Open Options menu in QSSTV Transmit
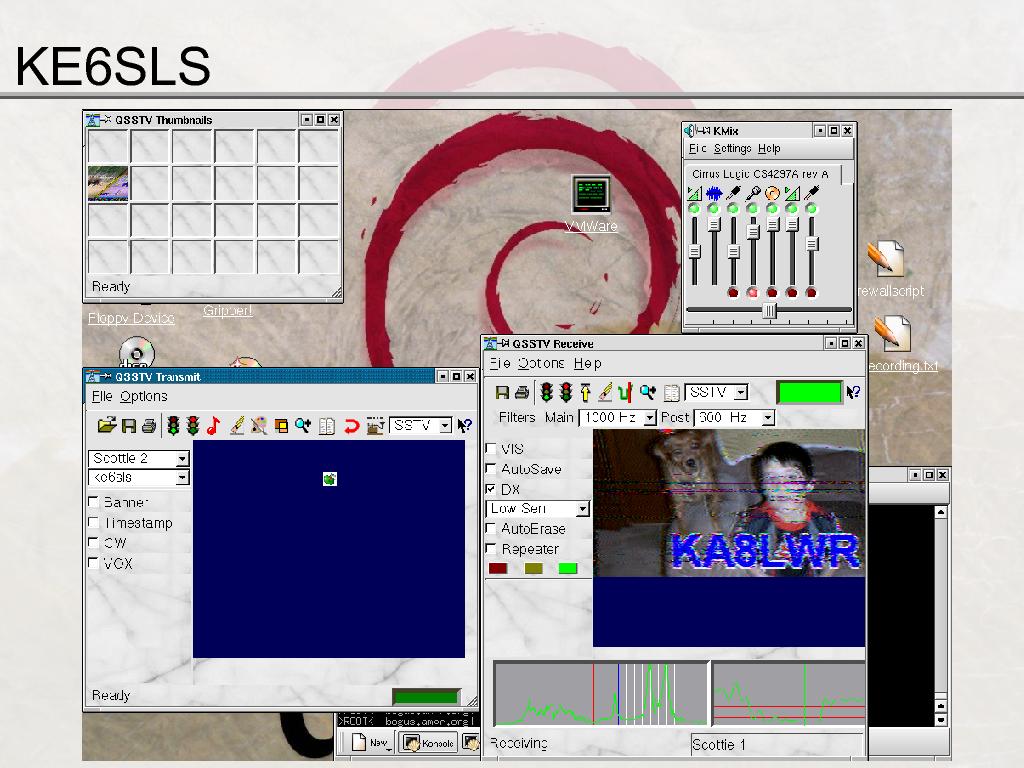Viewport: 1024px width, 768px height. (x=144, y=396)
